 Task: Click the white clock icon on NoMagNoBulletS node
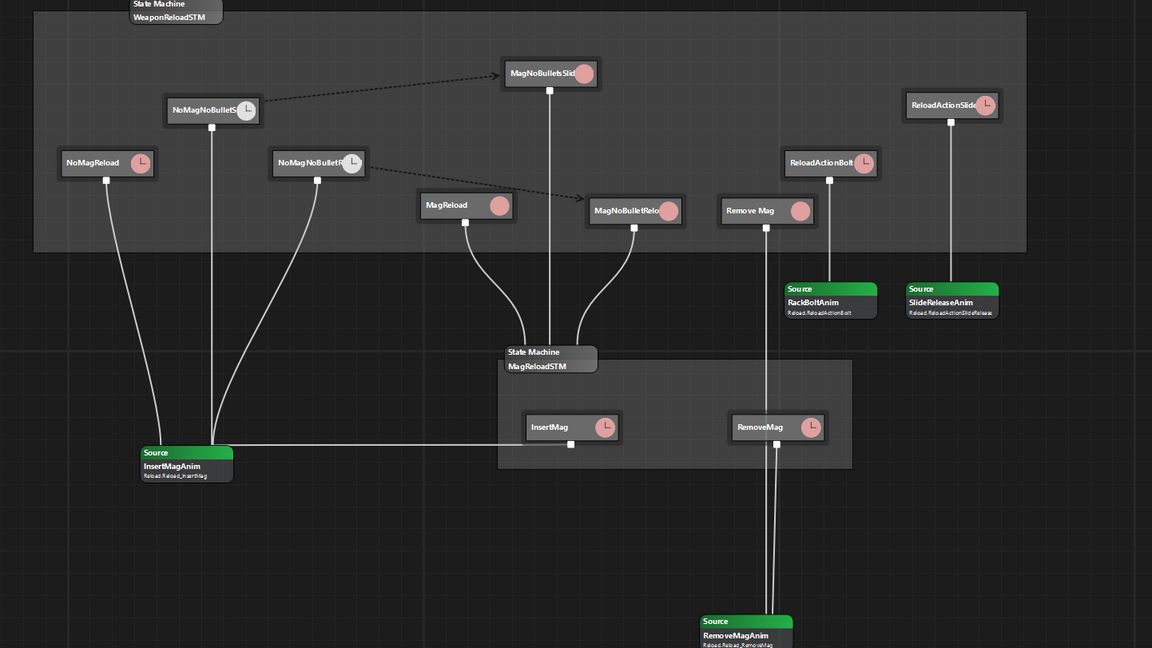click(x=246, y=110)
